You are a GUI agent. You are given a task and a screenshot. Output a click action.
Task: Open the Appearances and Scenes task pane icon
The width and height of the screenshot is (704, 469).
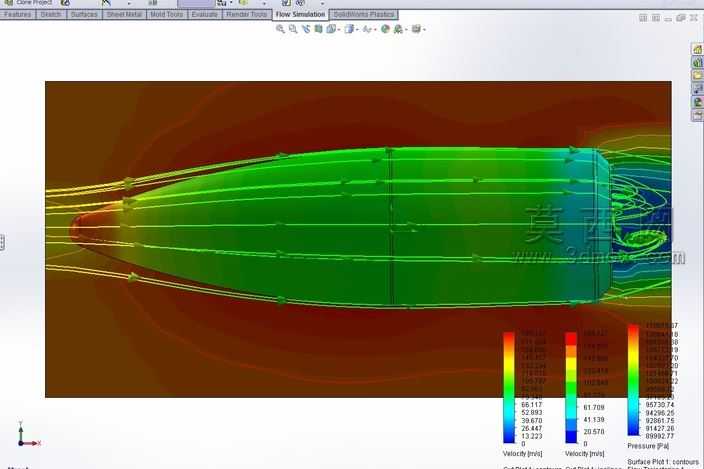[x=698, y=102]
